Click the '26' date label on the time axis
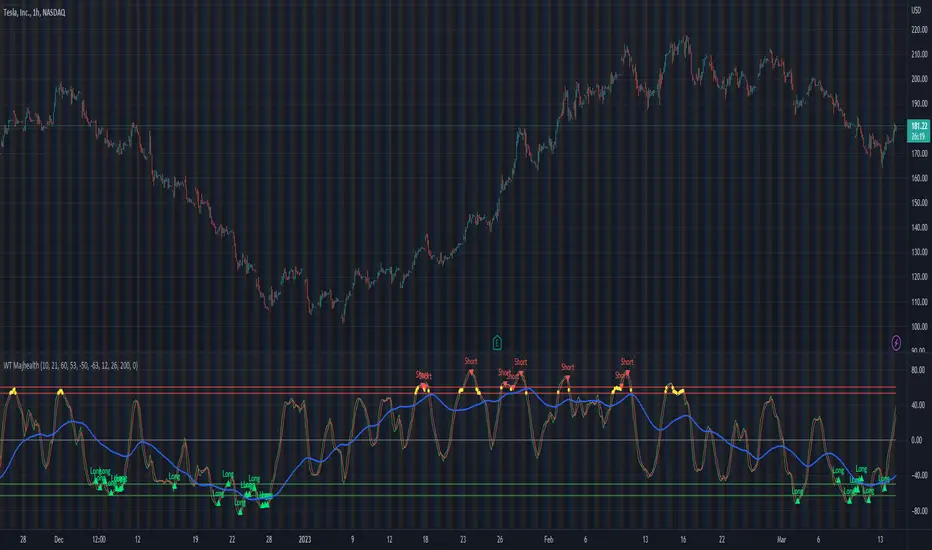The height and width of the screenshot is (550, 932). 500,539
